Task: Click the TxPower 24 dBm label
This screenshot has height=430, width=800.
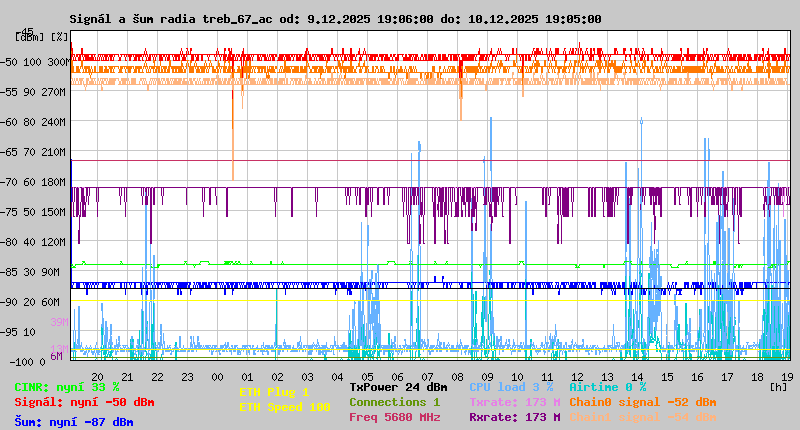Action: (x=398, y=387)
